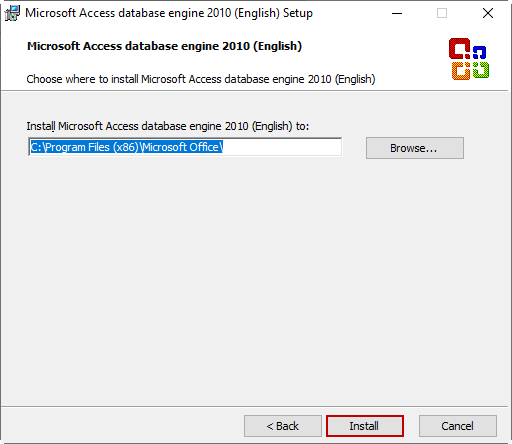Click the 'Choose where to install' subtitle text
Screen dimensions: 512x444
tap(201, 79)
